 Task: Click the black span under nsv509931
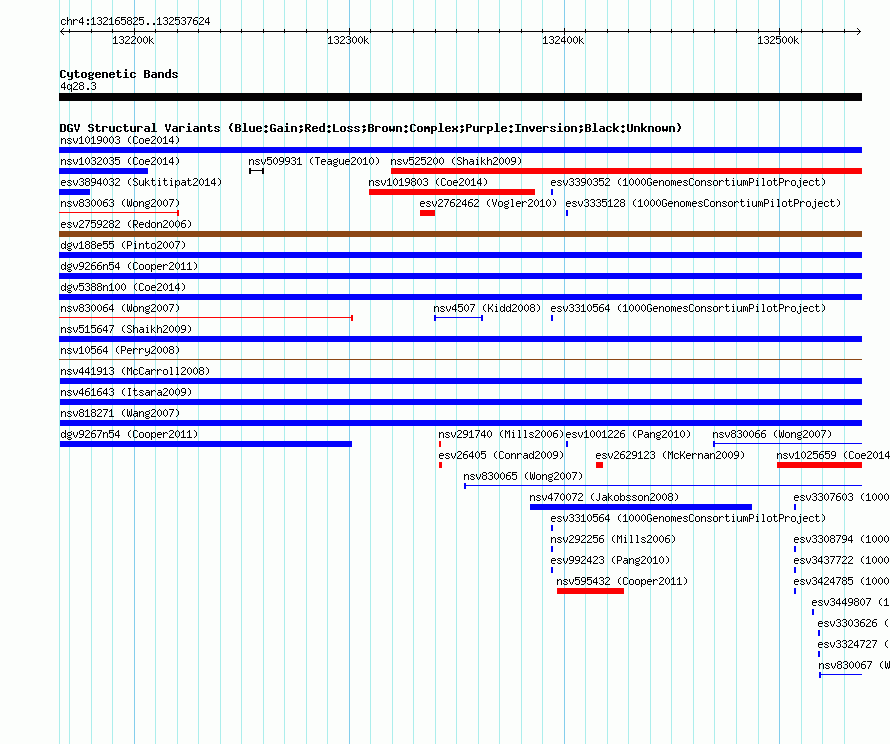(x=257, y=171)
